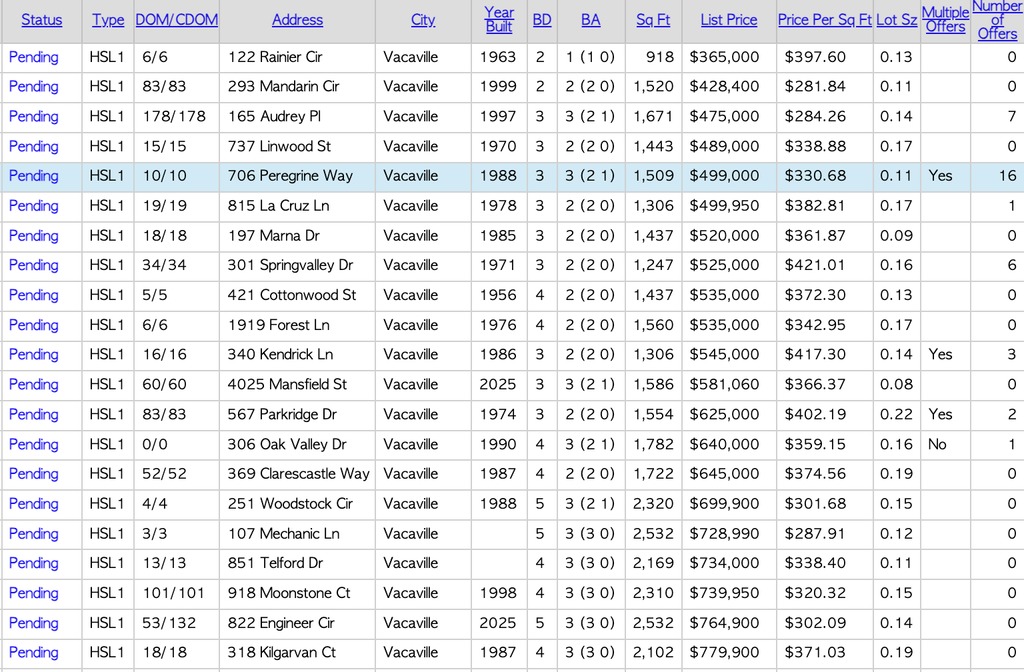
Task: Click Pending status for 4025 Mansfield St
Action: [x=34, y=384]
